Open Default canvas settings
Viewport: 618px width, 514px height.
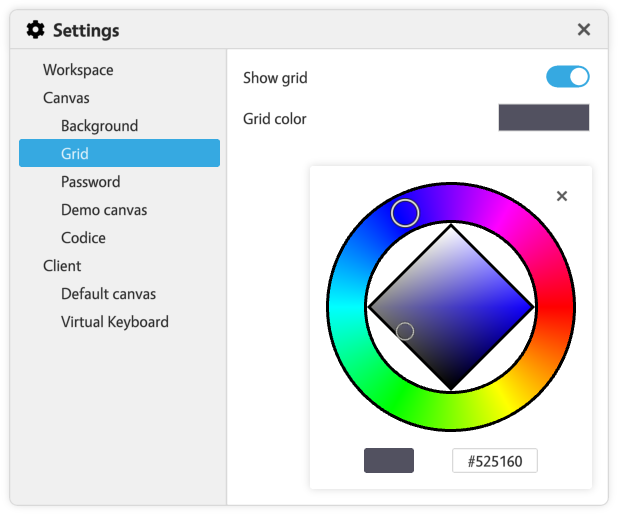point(108,294)
